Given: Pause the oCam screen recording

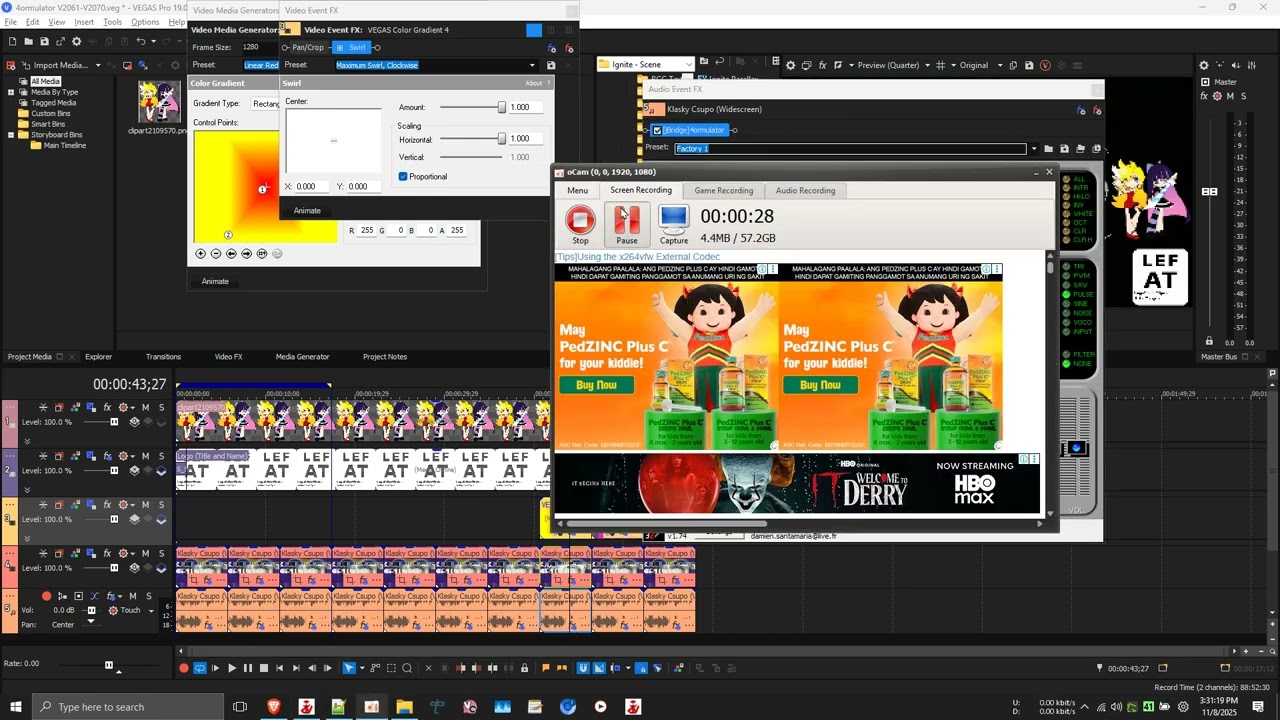Looking at the screenshot, I should [627, 224].
